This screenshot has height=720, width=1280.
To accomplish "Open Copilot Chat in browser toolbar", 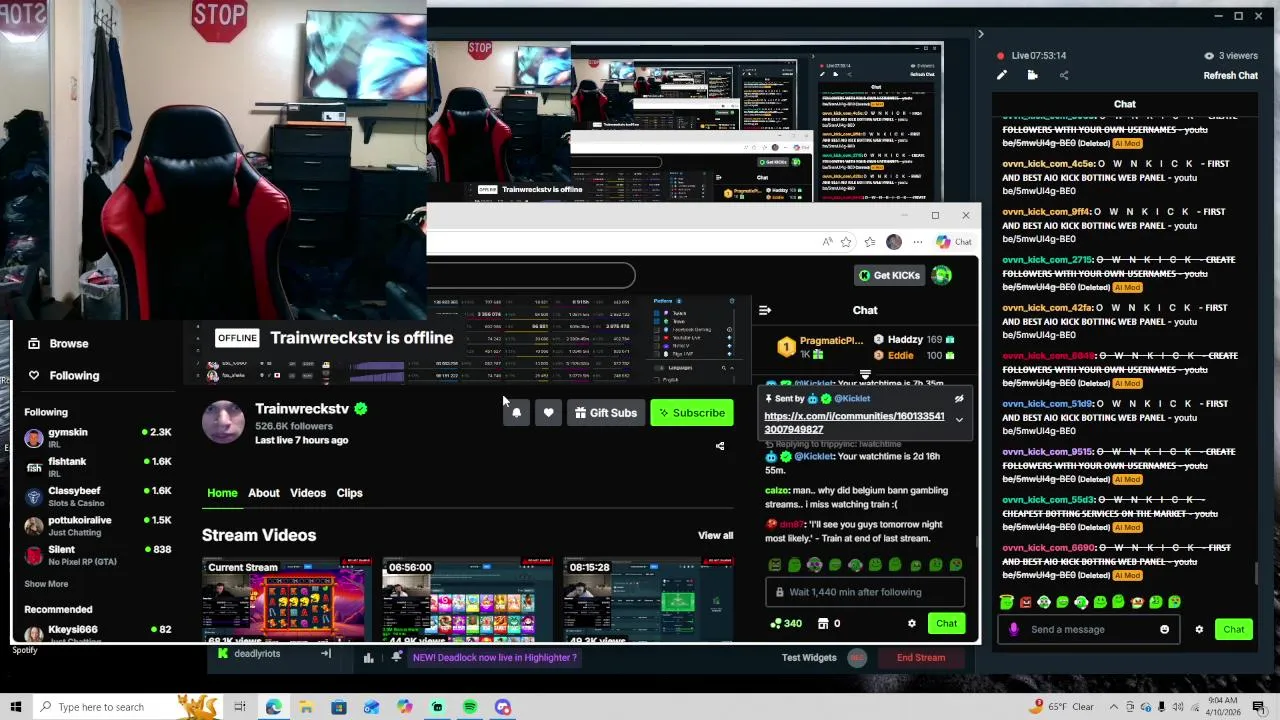I will point(954,241).
